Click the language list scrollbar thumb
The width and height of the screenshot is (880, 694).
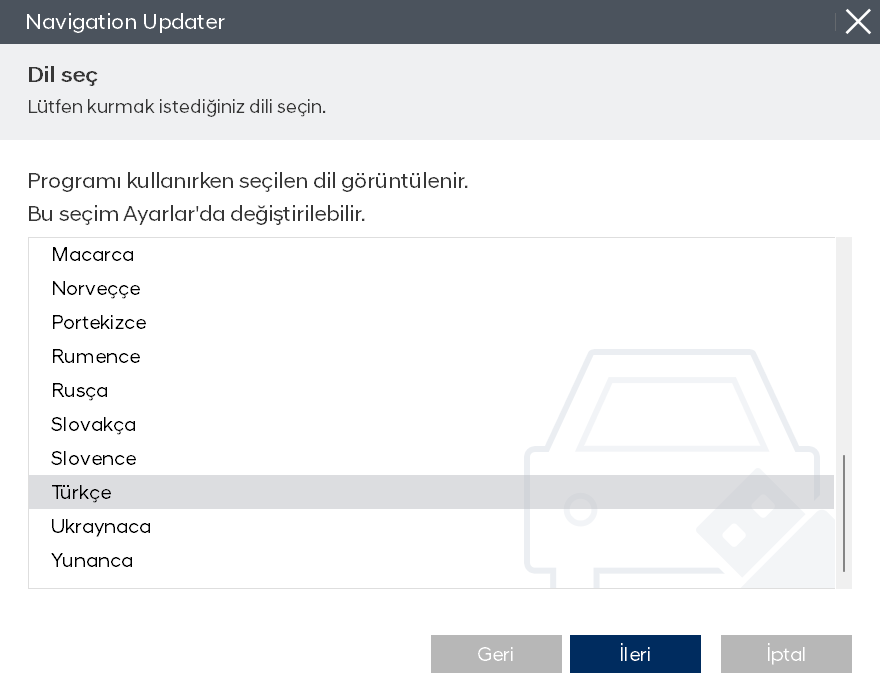click(844, 512)
